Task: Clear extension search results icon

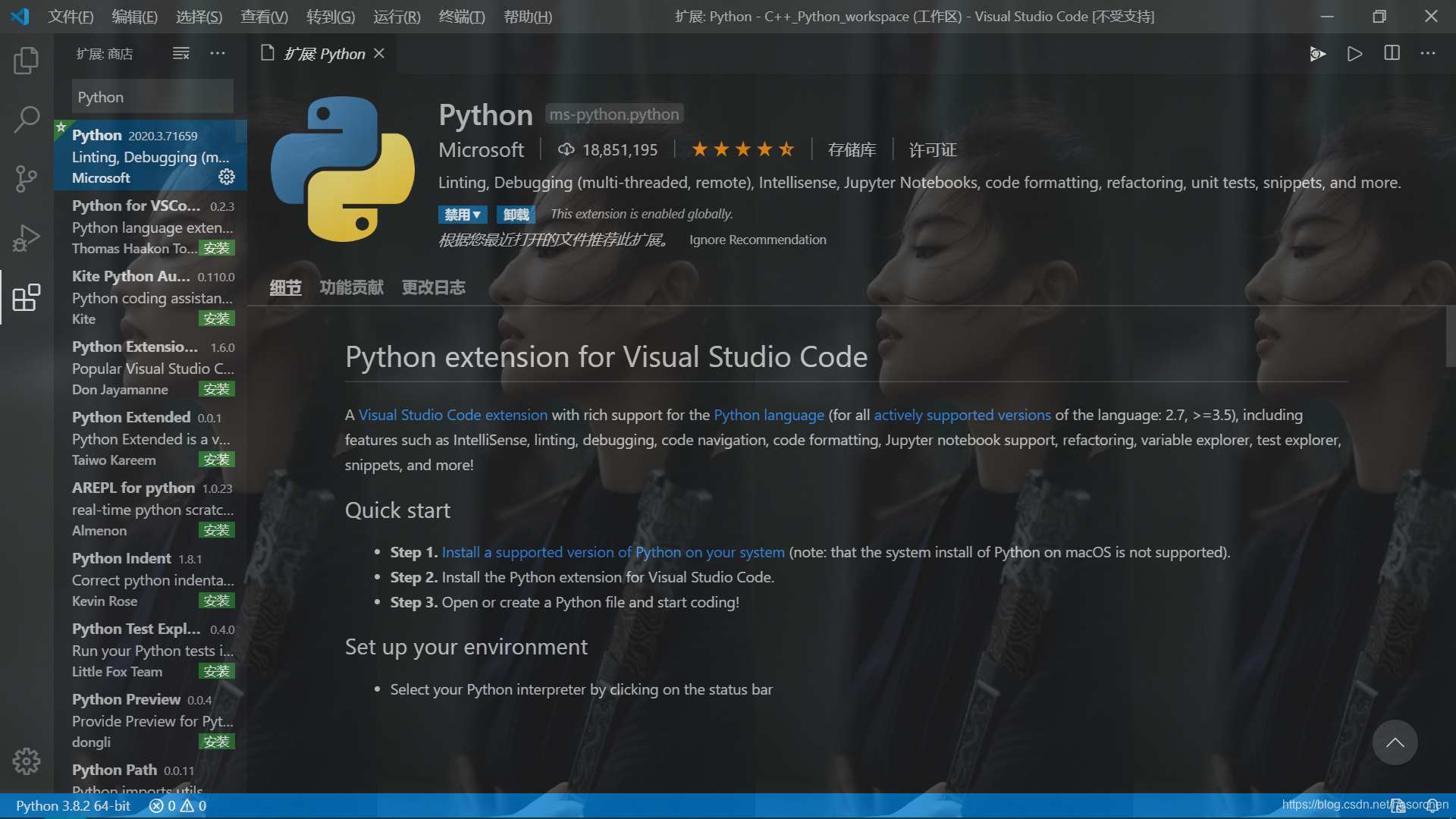Action: tap(181, 53)
